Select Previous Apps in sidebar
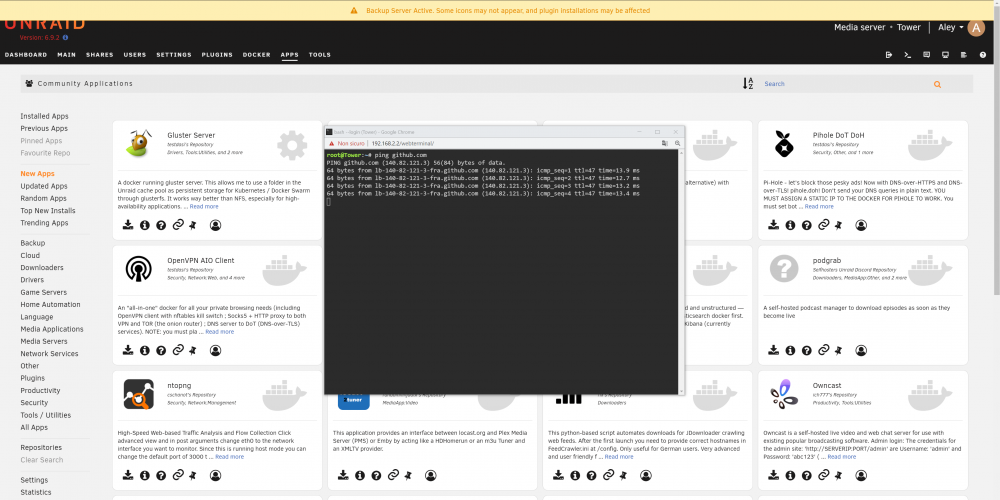This screenshot has height=500, width=1000. 44,128
